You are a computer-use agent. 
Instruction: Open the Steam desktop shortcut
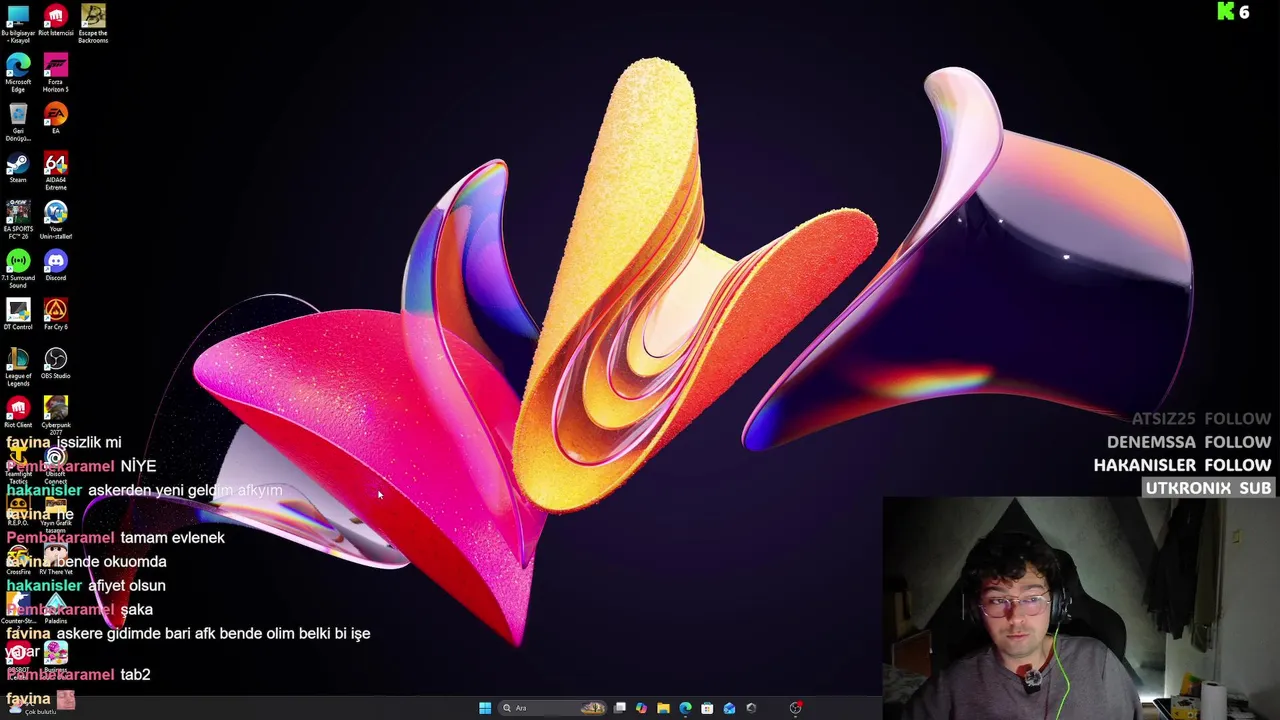coord(18,167)
